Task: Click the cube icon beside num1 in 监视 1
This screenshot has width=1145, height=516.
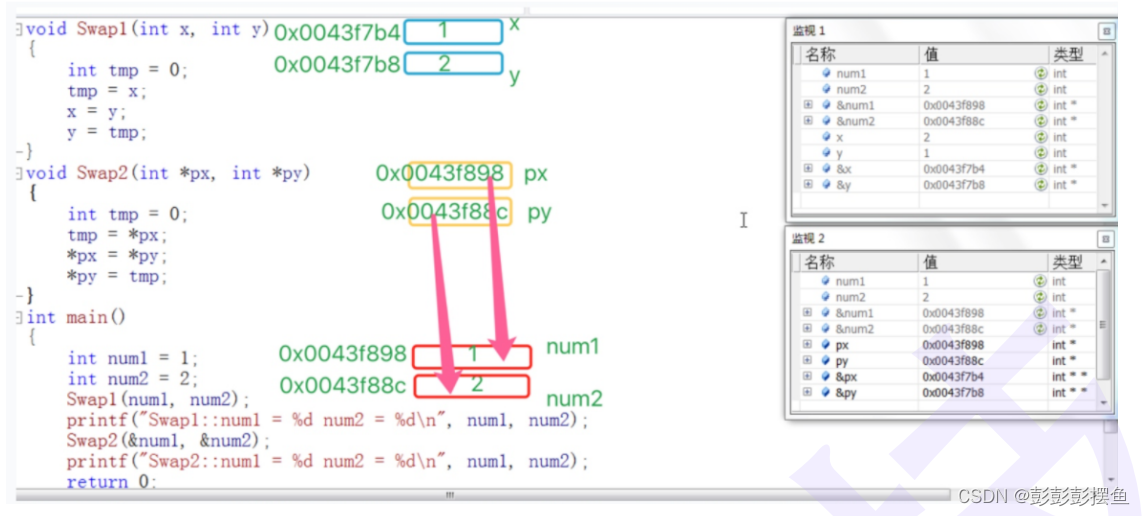Action: coord(827,73)
